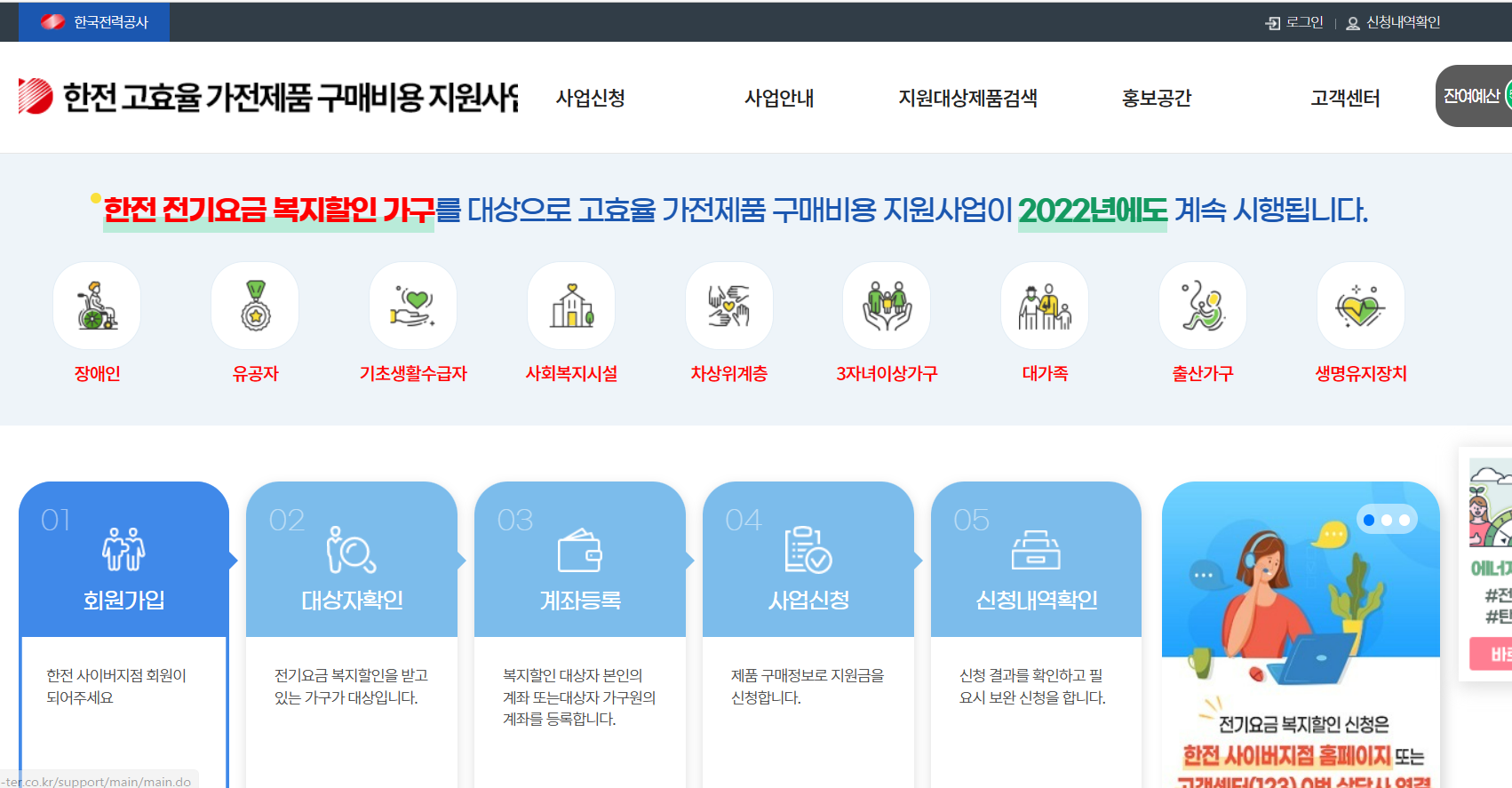Screen dimensions: 1512x788
Task: Open the 기초생활수급자 hand-heart icon
Action: [413, 306]
